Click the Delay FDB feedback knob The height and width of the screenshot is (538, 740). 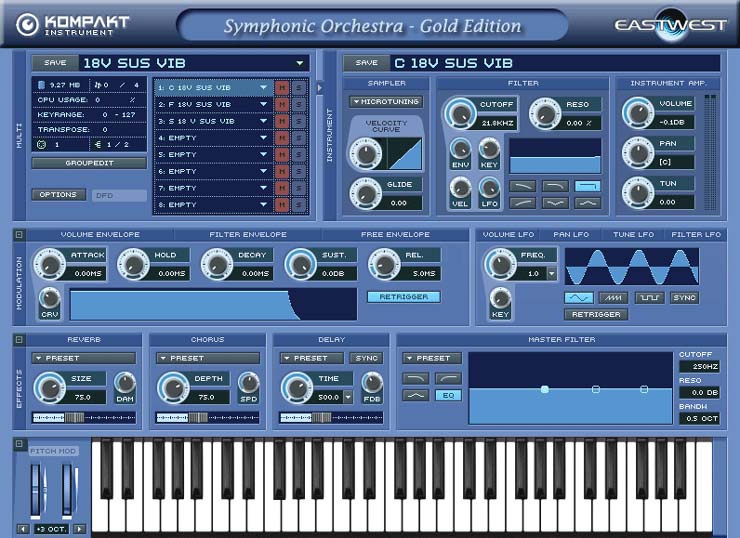coord(372,383)
